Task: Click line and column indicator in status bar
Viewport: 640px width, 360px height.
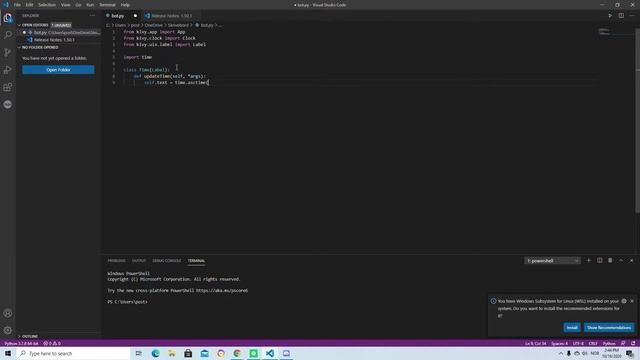Action: [536, 343]
